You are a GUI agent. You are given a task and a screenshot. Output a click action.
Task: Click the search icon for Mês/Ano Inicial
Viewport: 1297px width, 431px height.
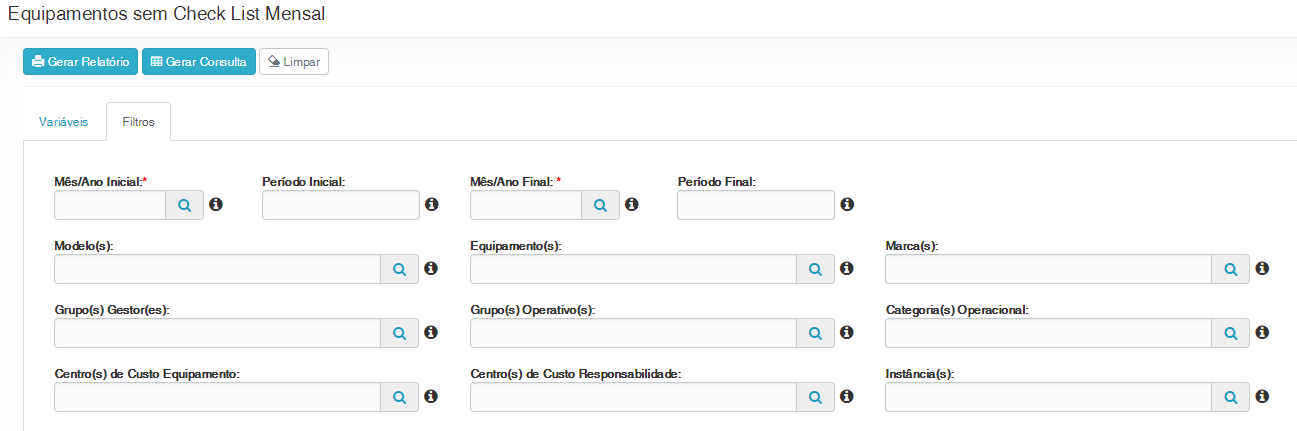pos(184,205)
